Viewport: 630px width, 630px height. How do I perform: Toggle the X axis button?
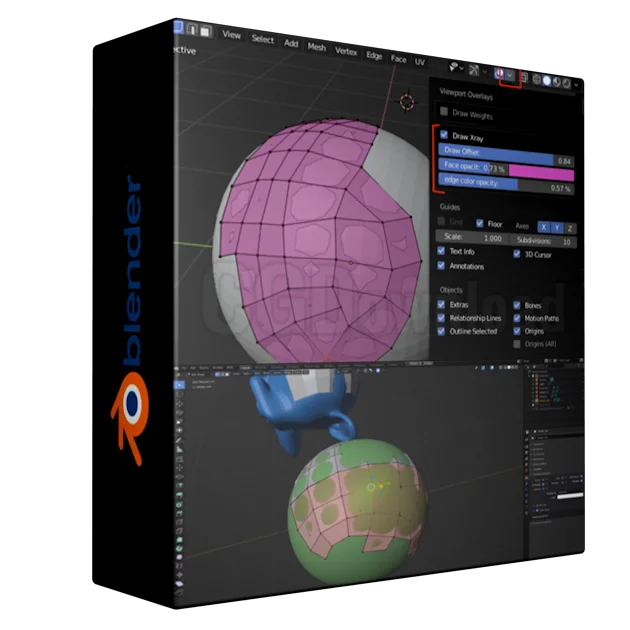click(x=544, y=227)
